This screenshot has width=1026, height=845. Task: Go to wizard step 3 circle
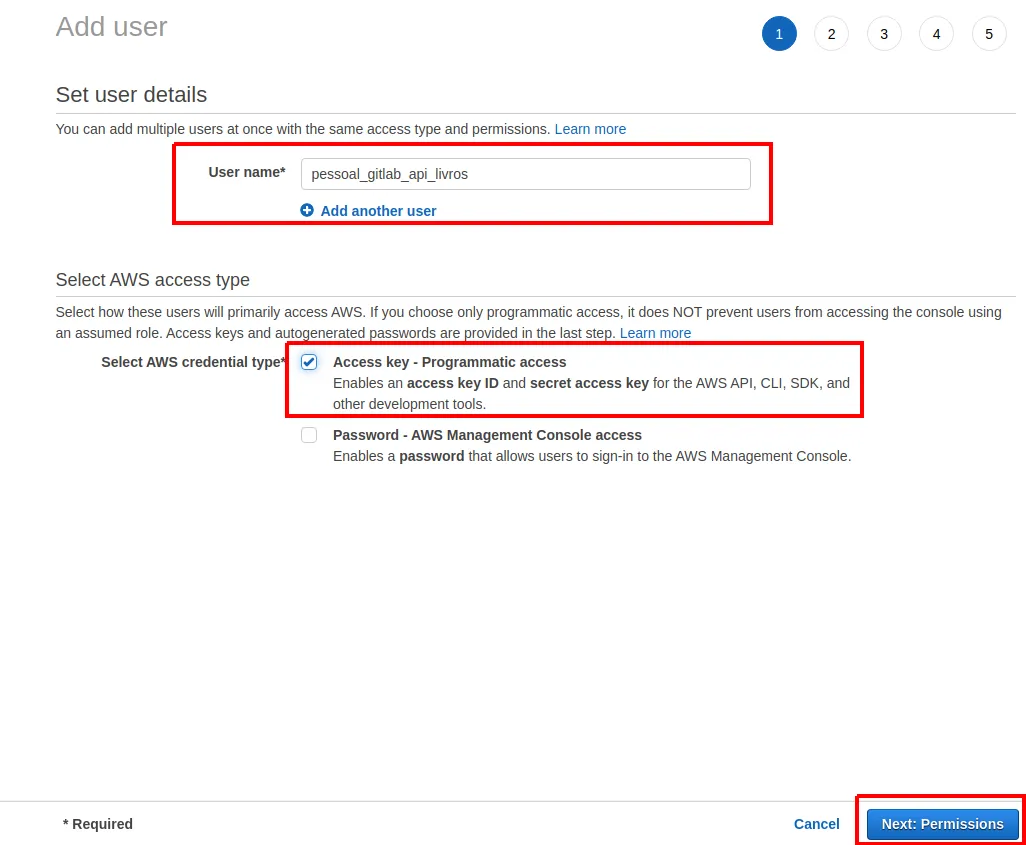pos(884,34)
